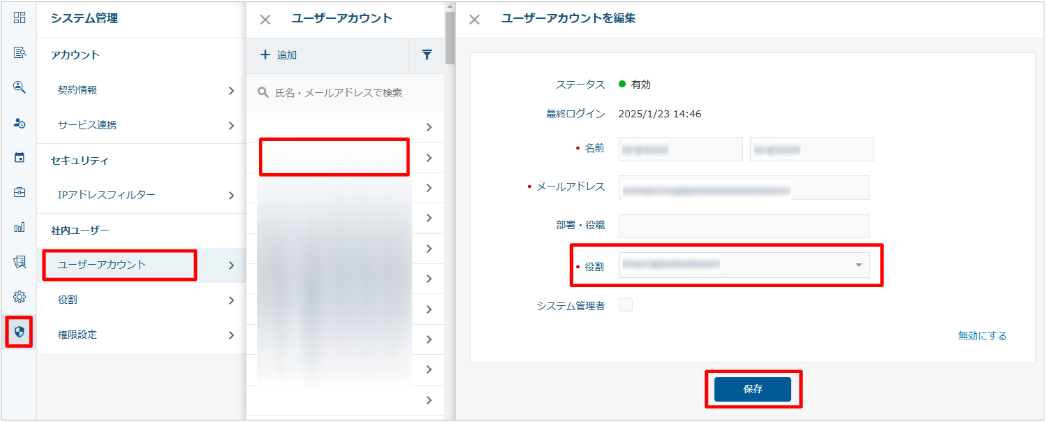Click the 追加 button to add user
The image size is (1047, 423).
(279, 55)
